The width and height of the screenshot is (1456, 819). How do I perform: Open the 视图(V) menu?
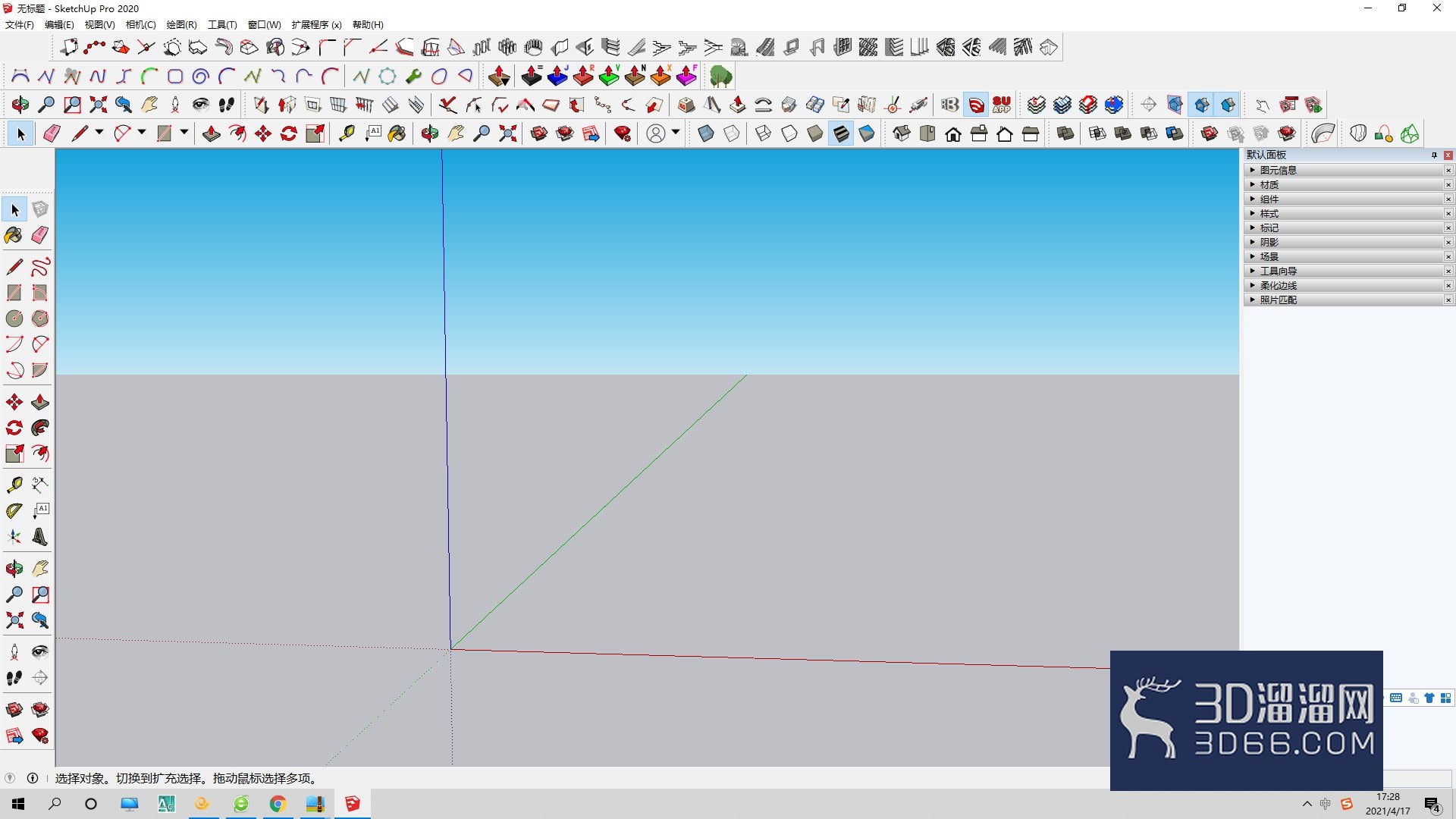(99, 25)
